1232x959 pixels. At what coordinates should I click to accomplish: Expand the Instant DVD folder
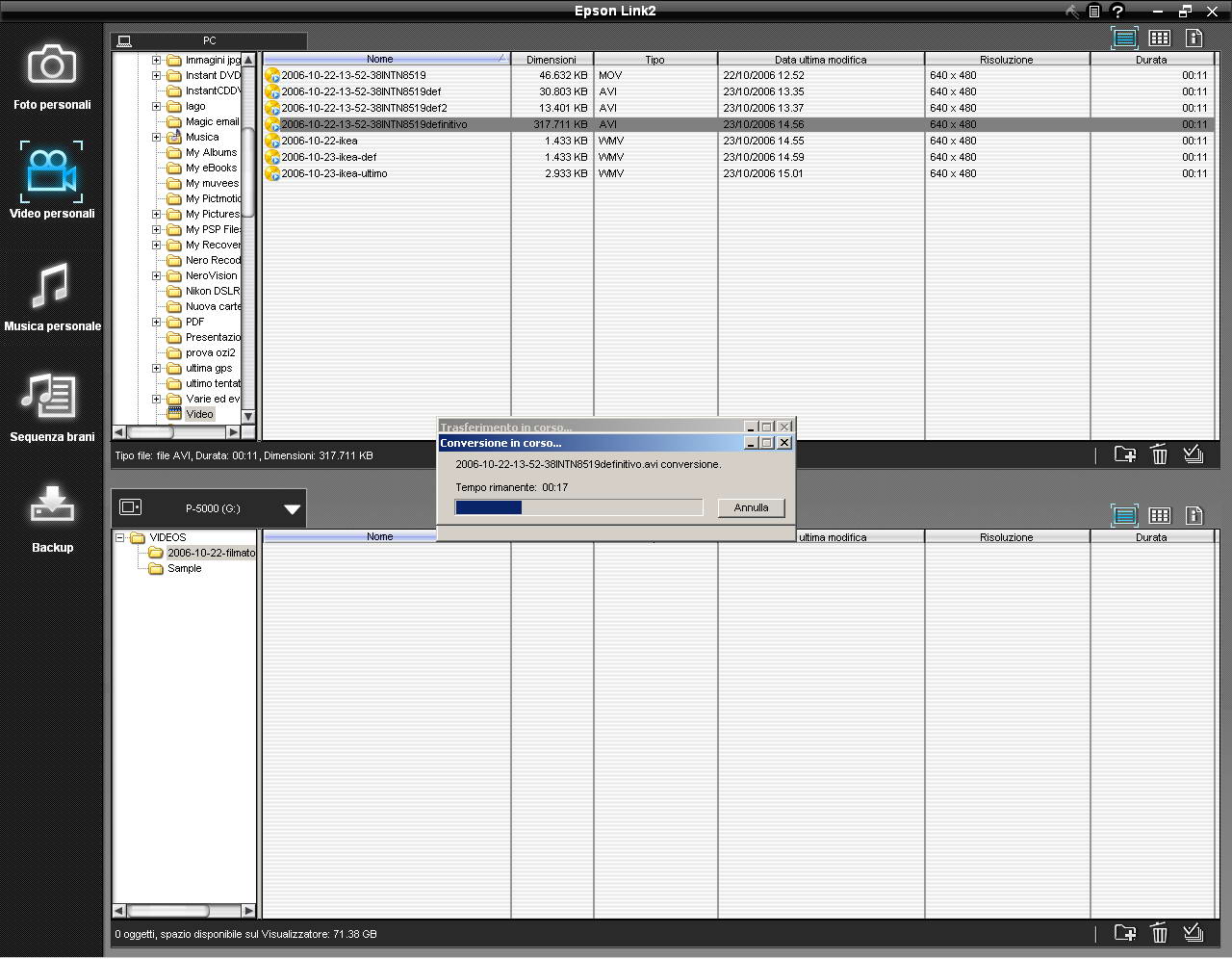click(156, 75)
